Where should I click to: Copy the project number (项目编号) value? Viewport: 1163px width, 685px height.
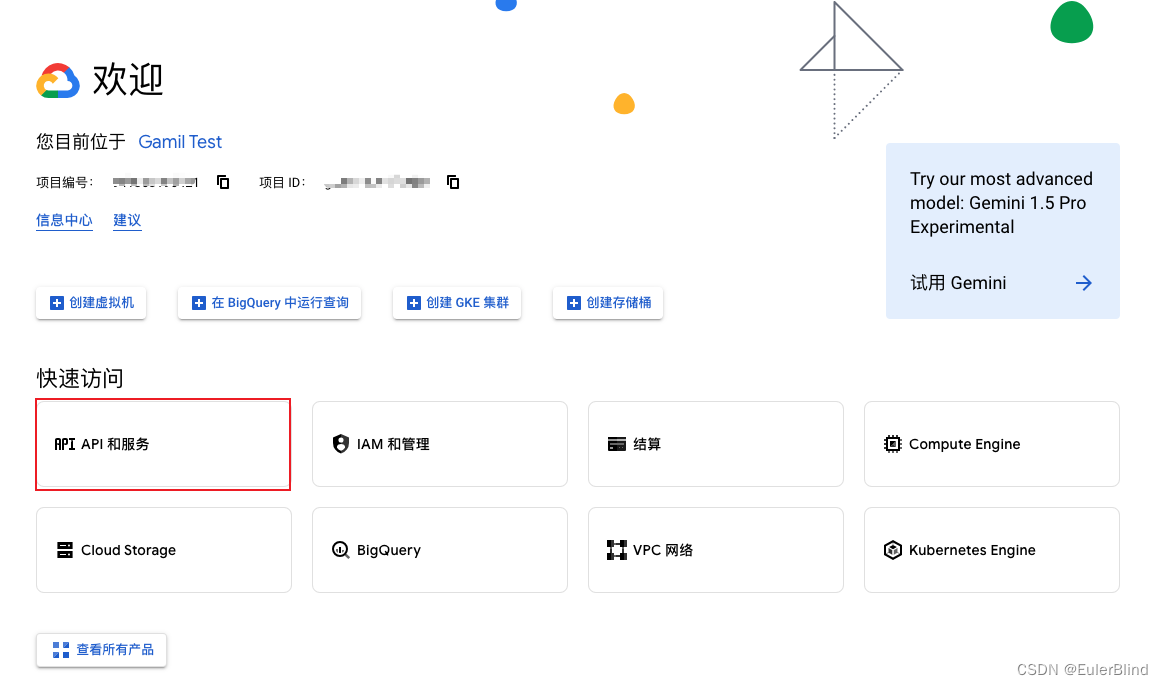pyautogui.click(x=223, y=182)
